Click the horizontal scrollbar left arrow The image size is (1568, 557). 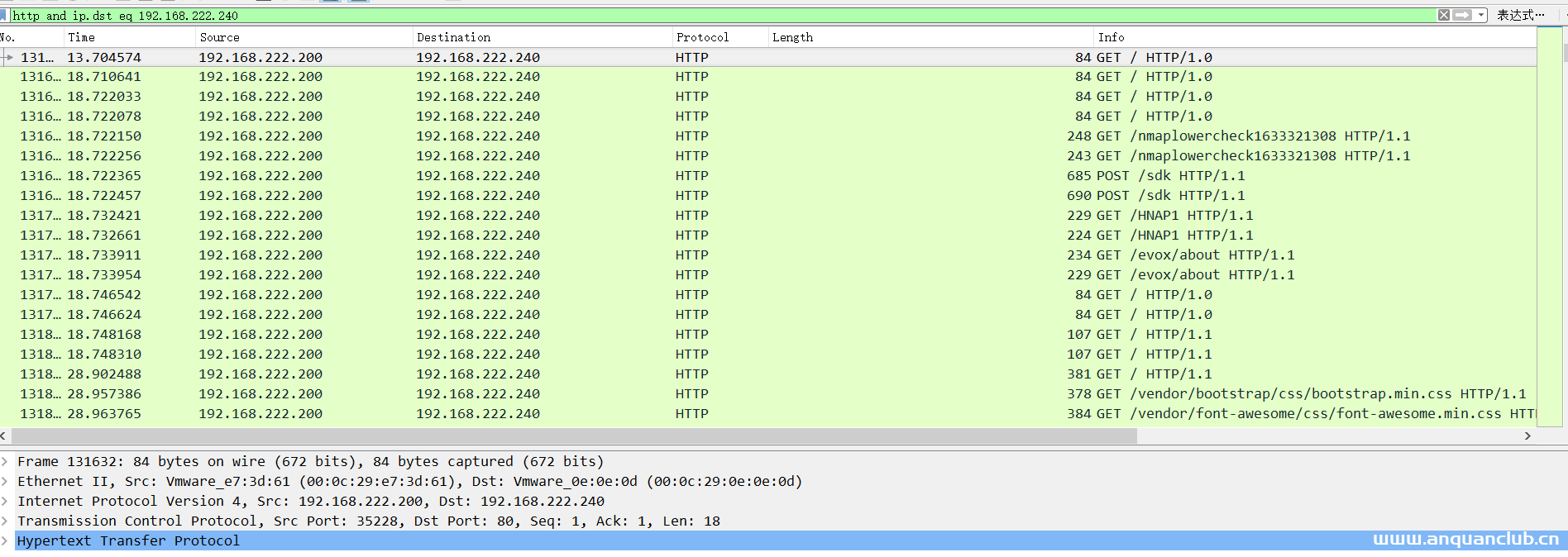tap(4, 436)
